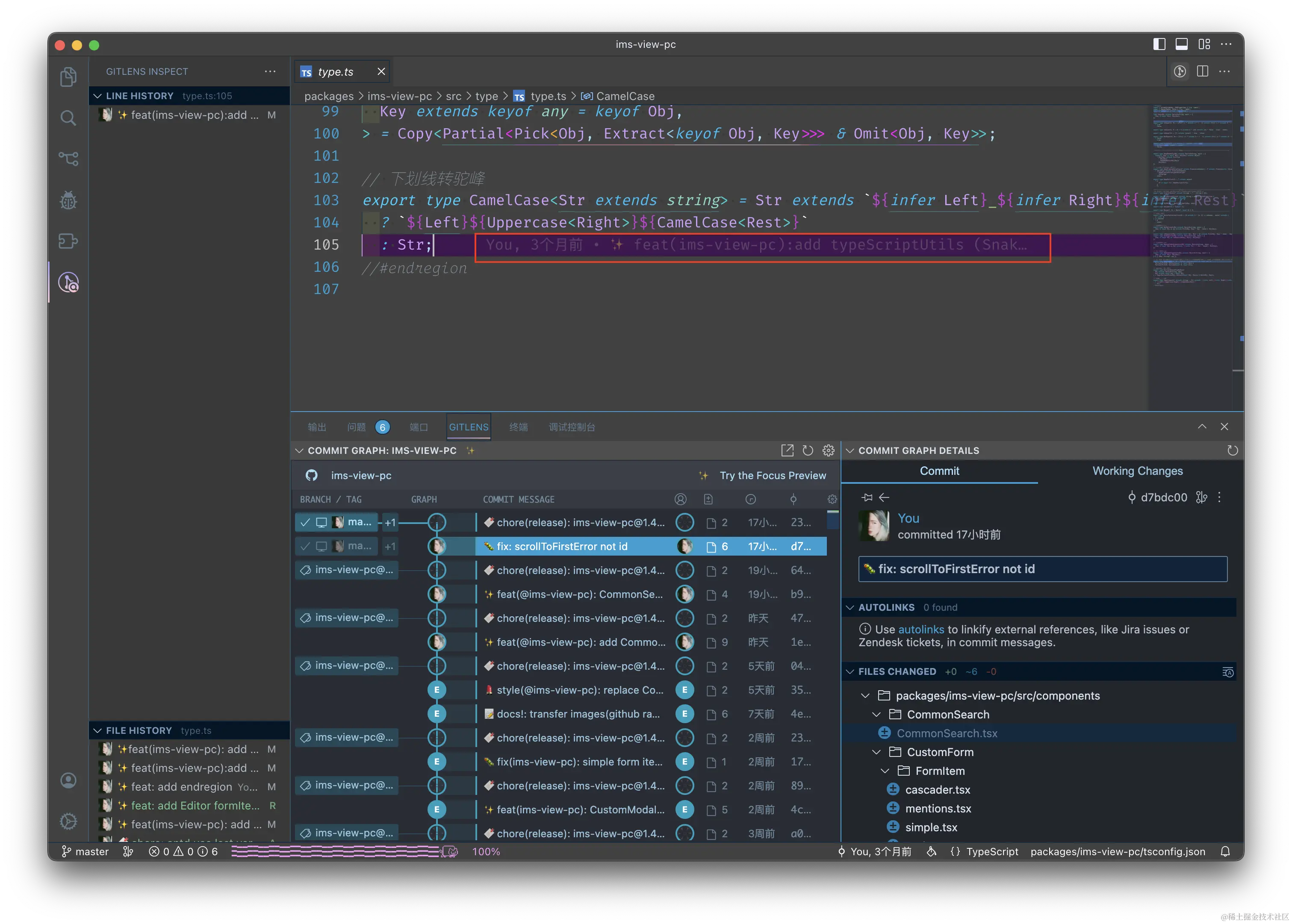The width and height of the screenshot is (1292, 924).
Task: Refresh the Commit Graph
Action: (808, 450)
